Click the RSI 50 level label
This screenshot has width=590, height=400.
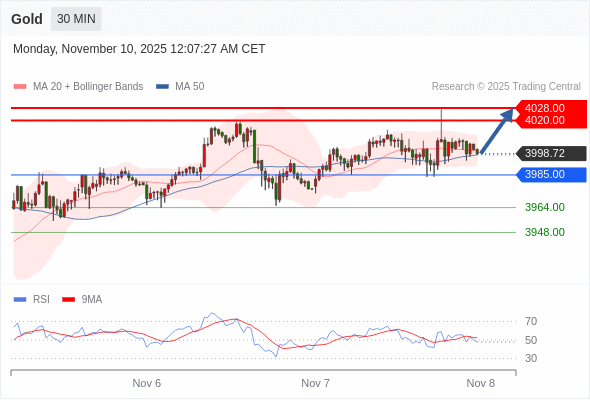(531, 340)
